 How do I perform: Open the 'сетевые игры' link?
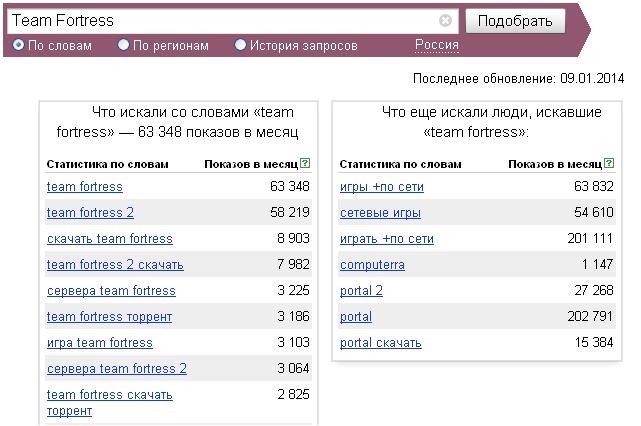point(380,213)
